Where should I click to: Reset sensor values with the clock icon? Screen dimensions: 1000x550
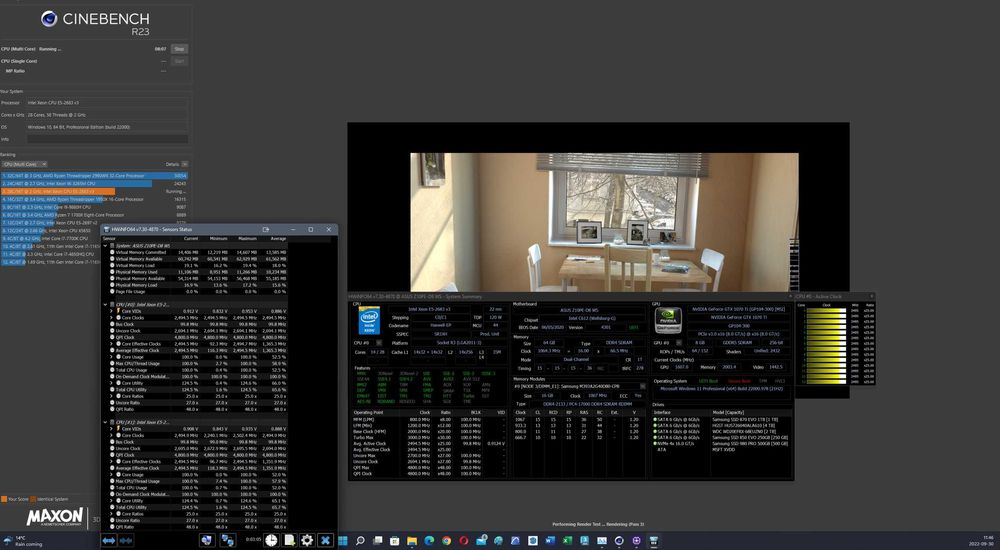271,540
